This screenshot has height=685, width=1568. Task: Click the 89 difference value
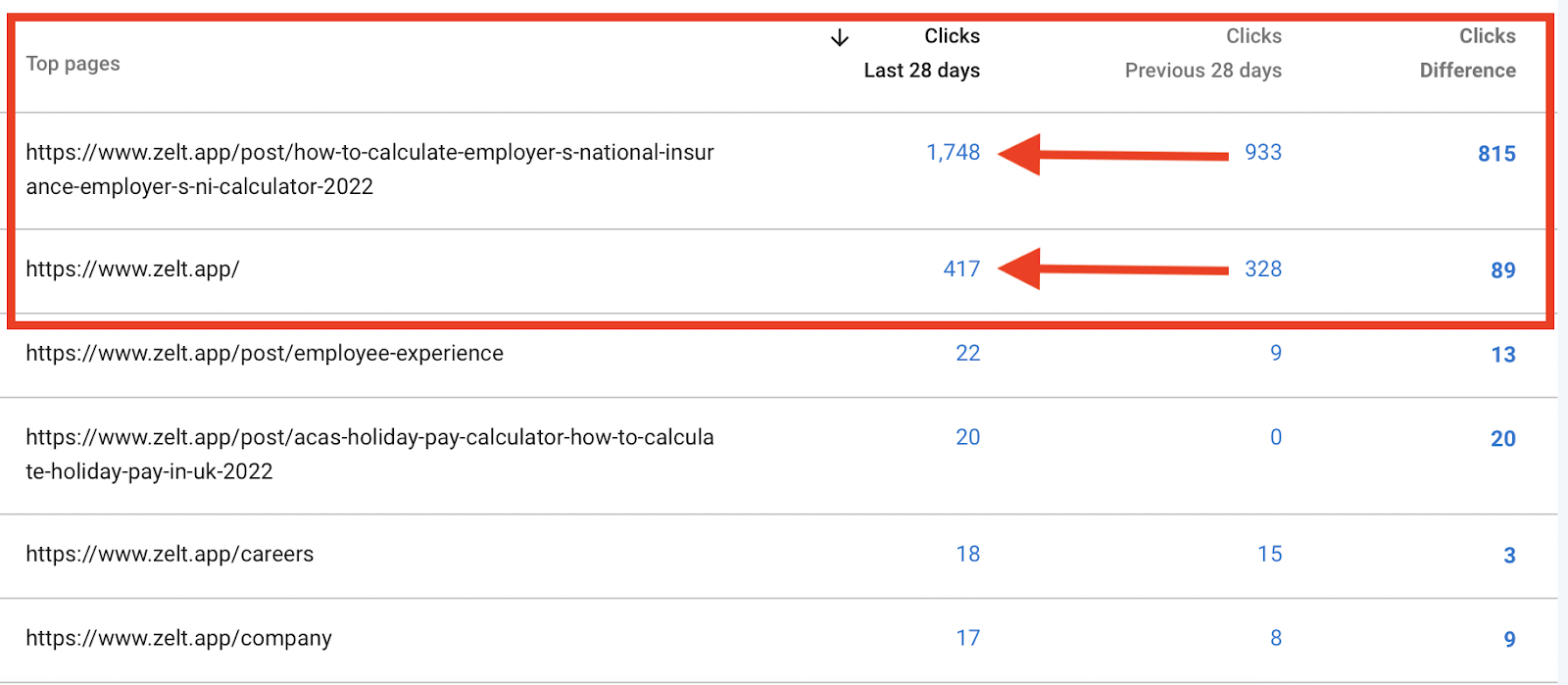tap(1503, 270)
